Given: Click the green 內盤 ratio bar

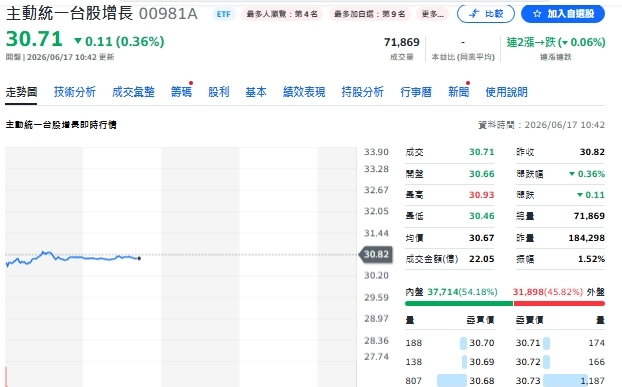Looking at the screenshot, I should pyautogui.click(x=459, y=304).
